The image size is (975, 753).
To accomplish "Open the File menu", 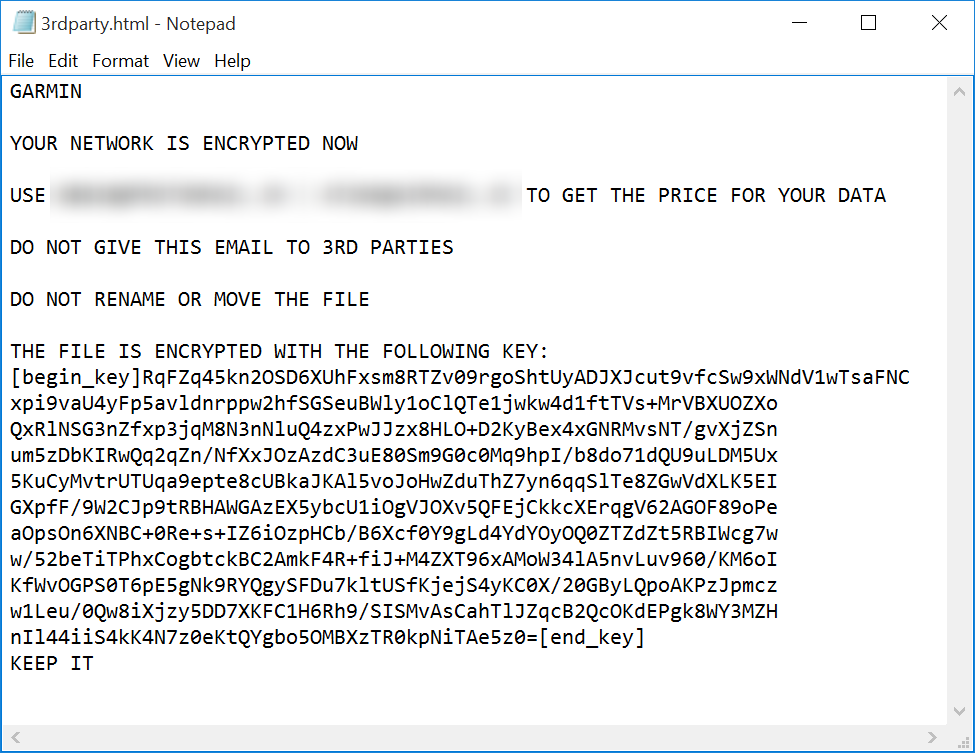I will point(21,61).
